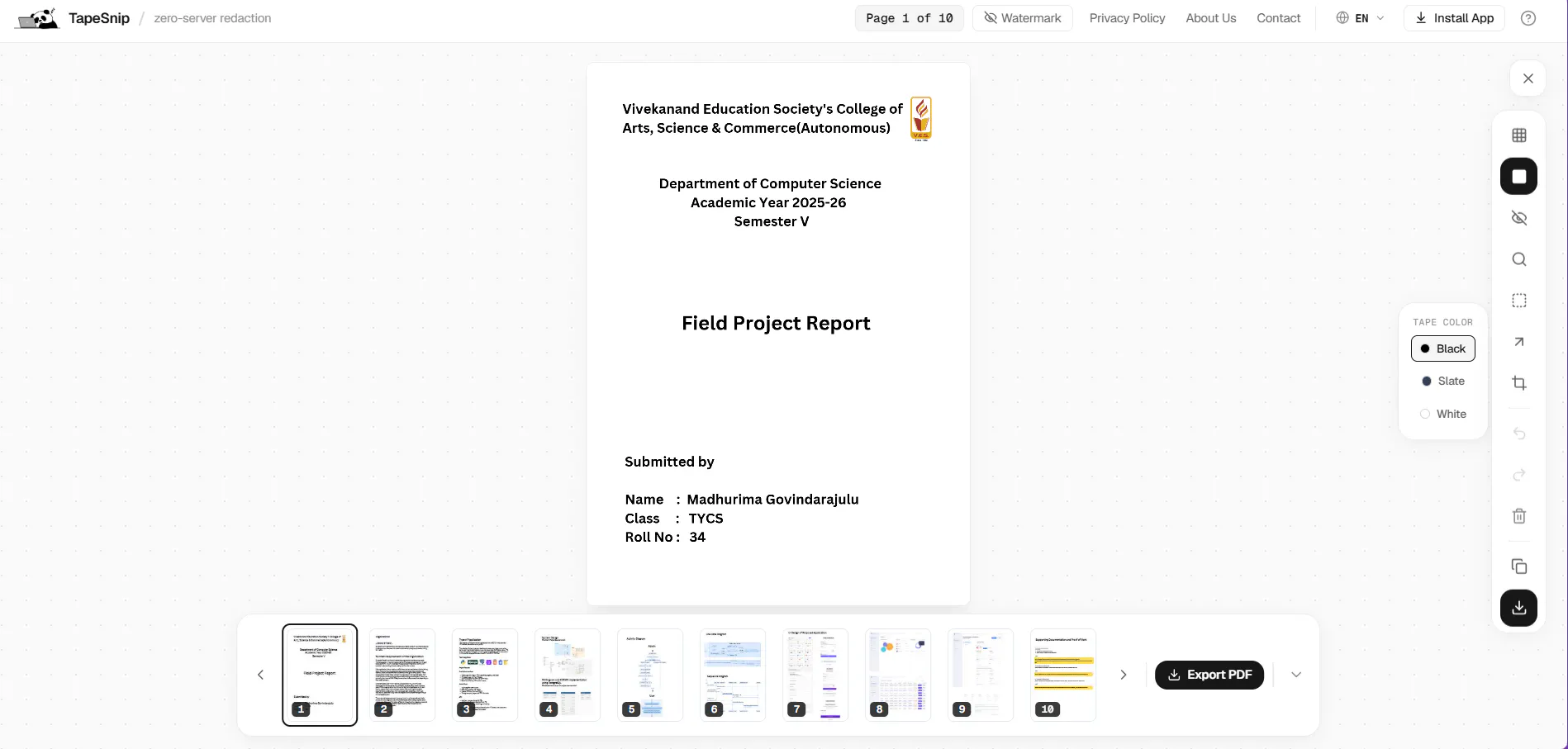Open the Privacy Policy link

[1127, 18]
